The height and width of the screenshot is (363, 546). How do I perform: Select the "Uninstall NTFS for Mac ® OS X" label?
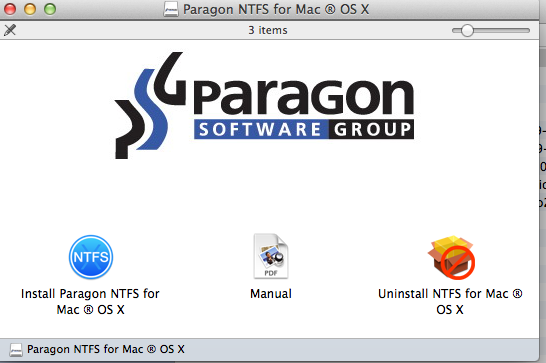tap(450, 302)
